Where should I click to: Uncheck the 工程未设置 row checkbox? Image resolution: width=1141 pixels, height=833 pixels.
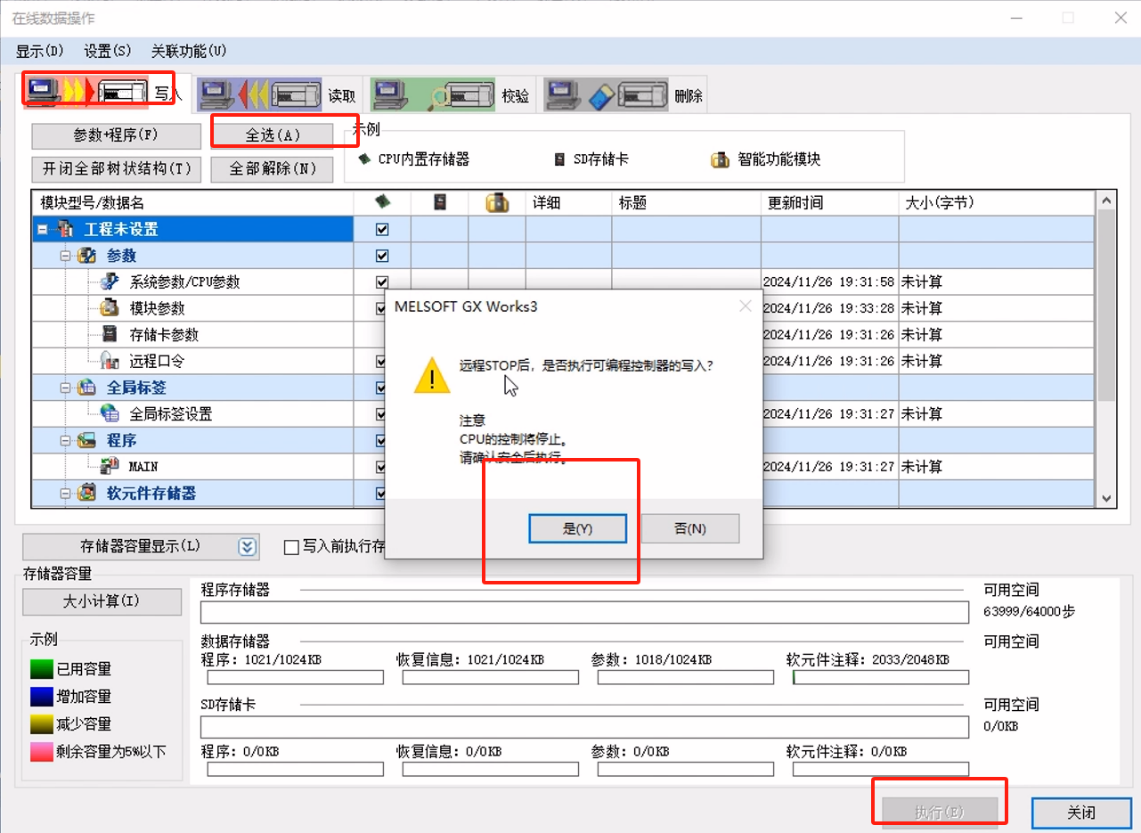coord(381,228)
